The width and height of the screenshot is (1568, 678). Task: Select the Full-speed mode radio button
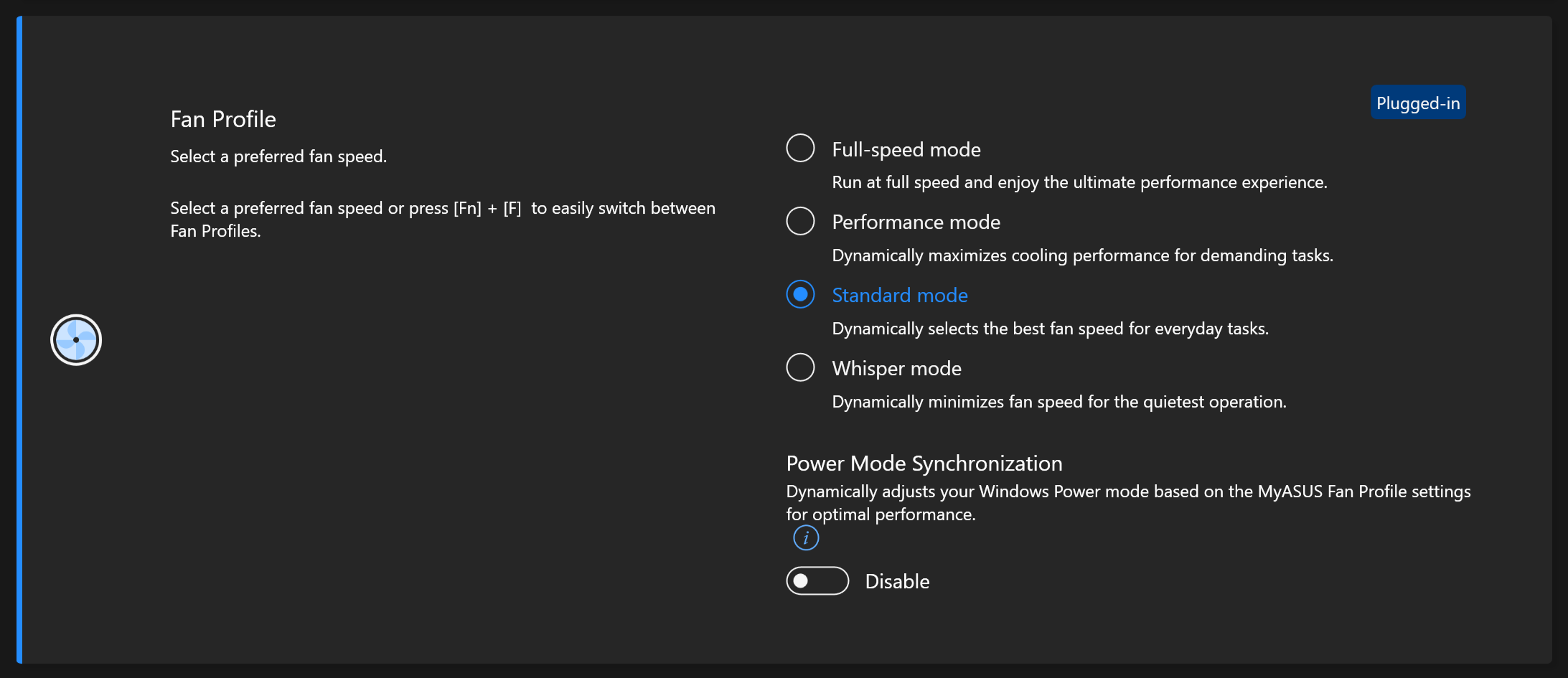[x=800, y=148]
